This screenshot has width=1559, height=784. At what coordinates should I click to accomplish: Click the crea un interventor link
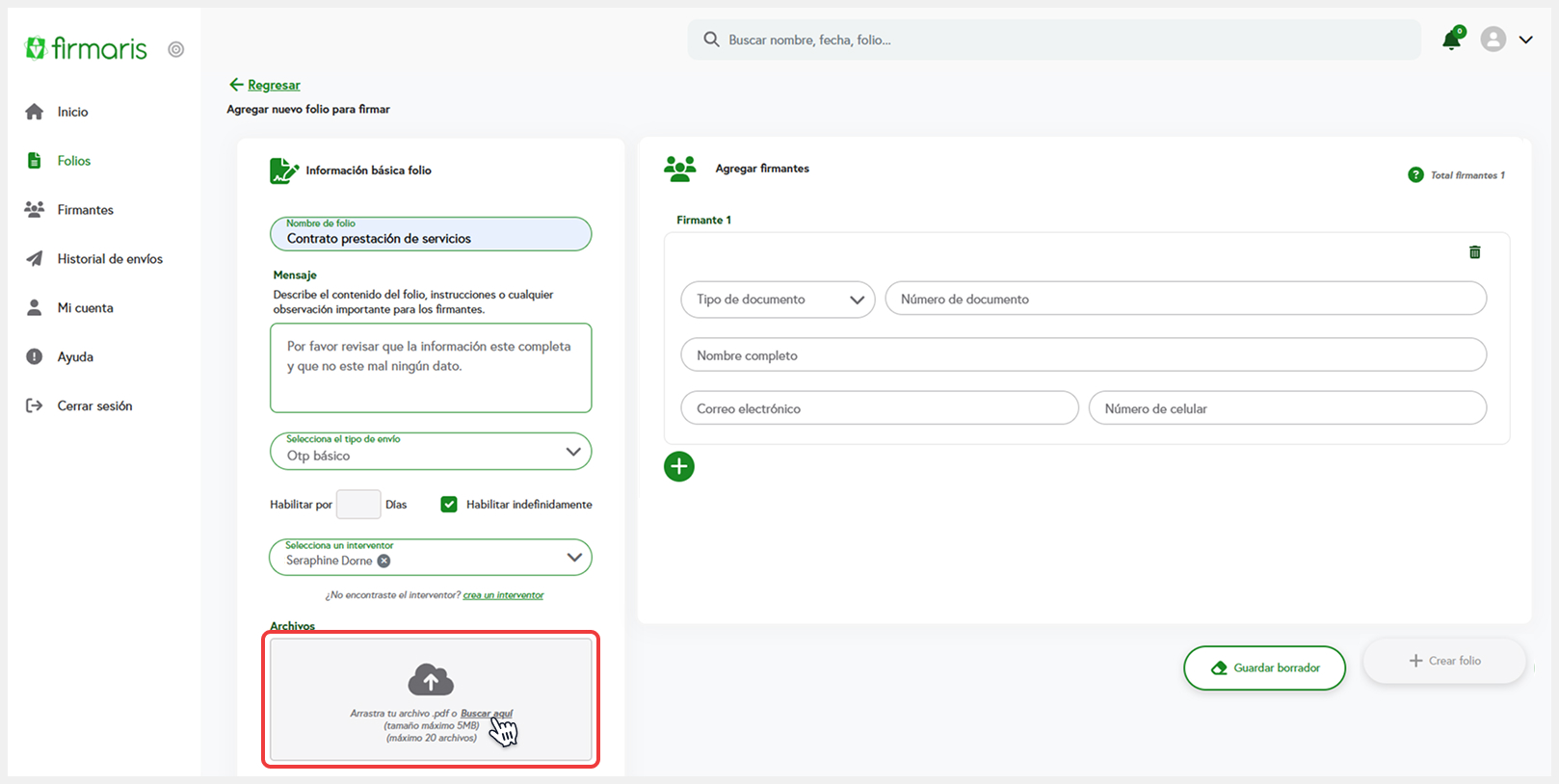pos(503,595)
